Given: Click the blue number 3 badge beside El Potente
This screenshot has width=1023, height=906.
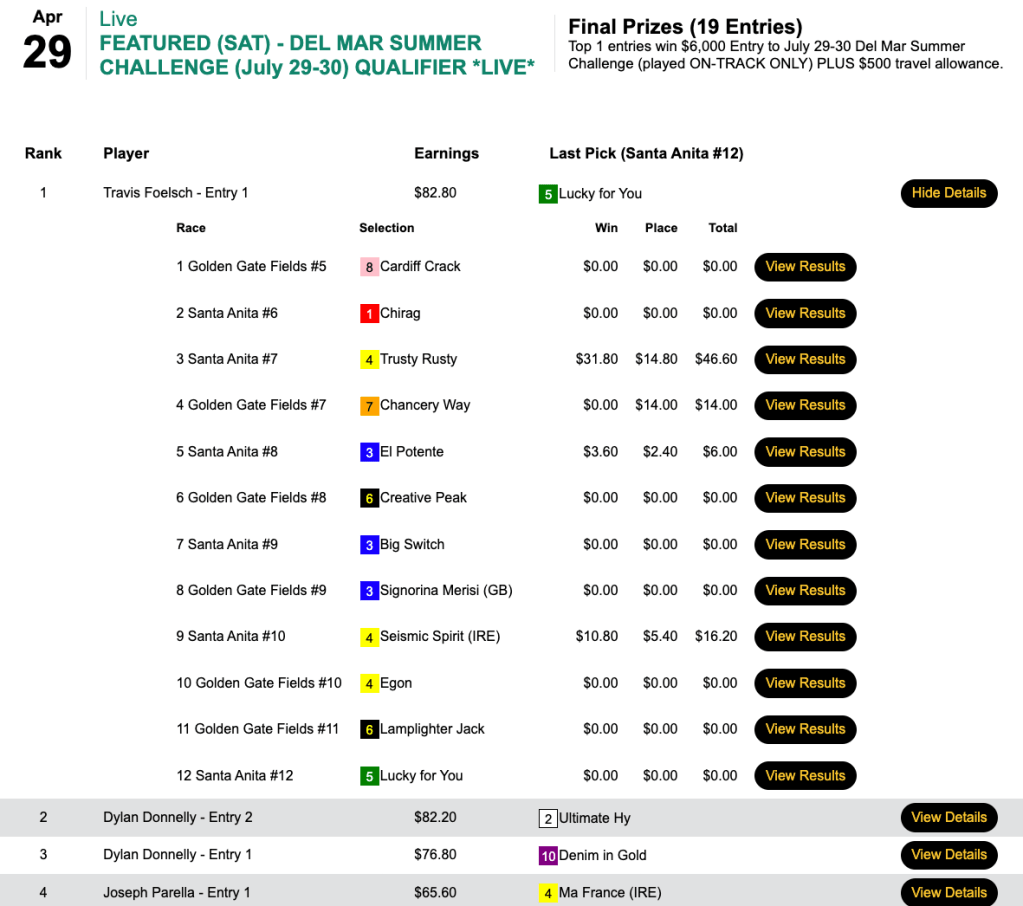Looking at the screenshot, I should pos(369,452).
